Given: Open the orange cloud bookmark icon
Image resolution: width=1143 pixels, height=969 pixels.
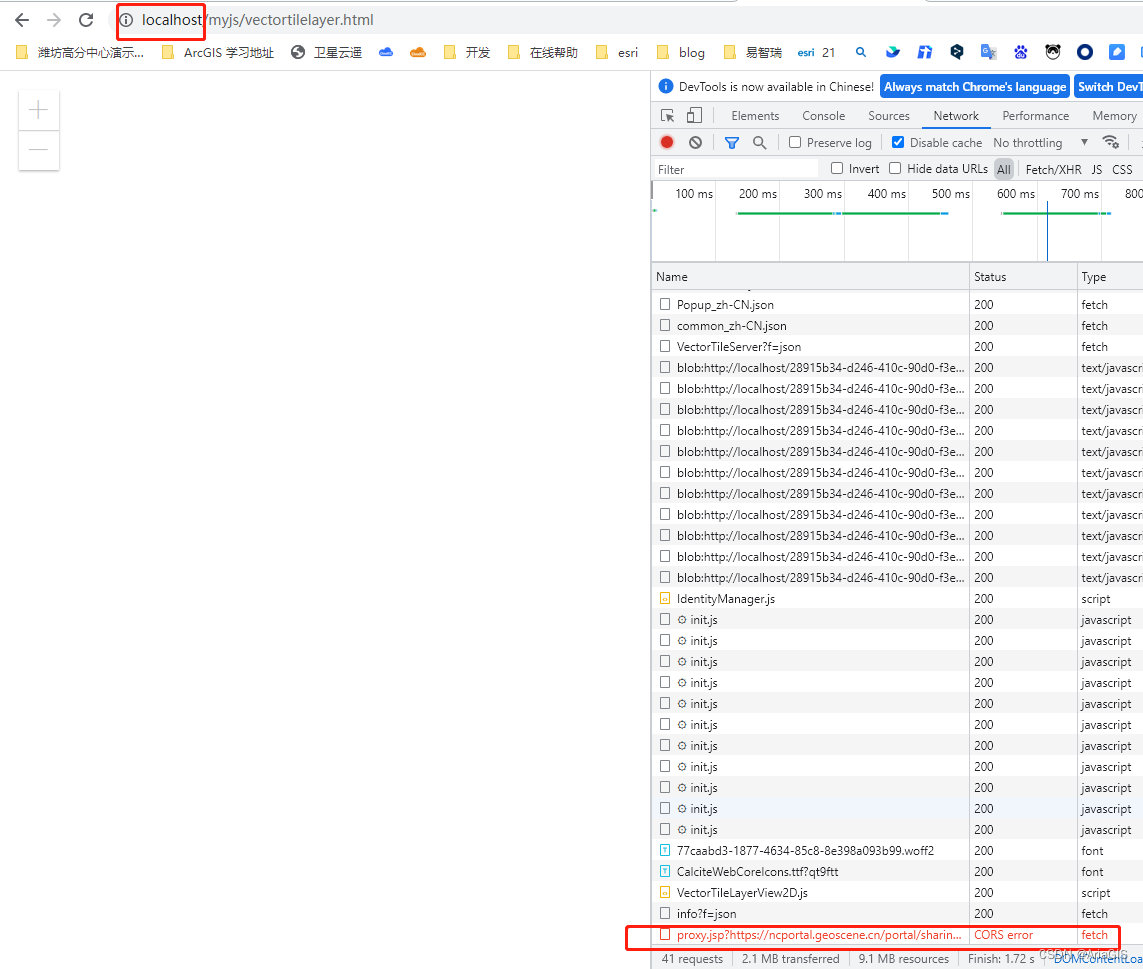Looking at the screenshot, I should point(418,52).
